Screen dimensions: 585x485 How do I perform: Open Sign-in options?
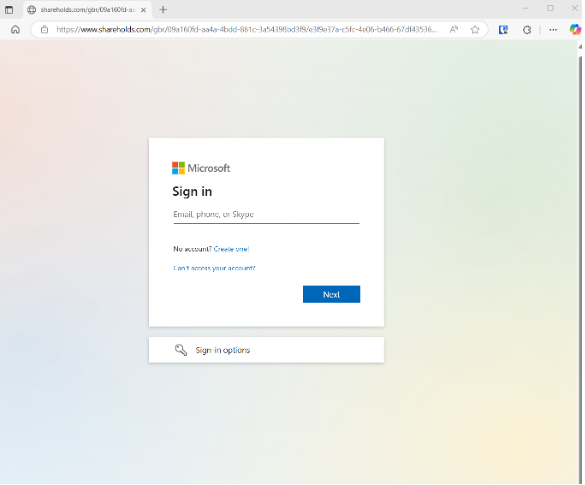tap(266, 350)
